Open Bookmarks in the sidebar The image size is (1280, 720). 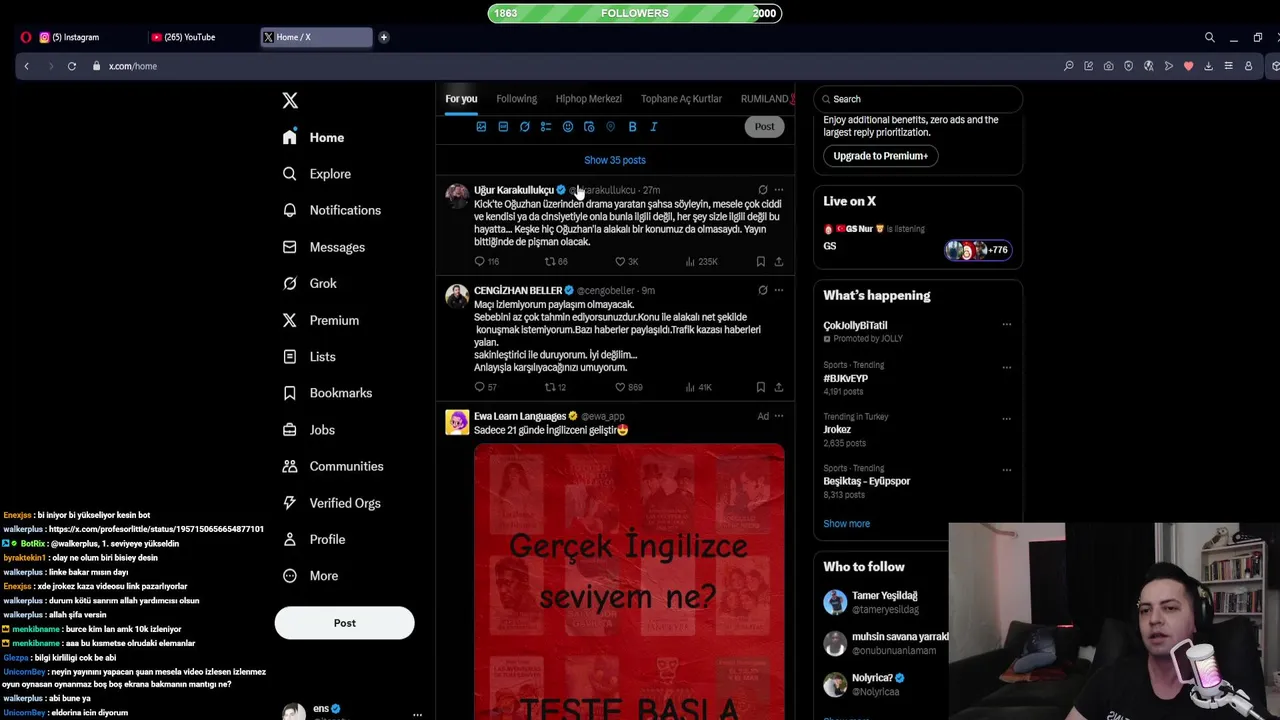[x=328, y=393]
